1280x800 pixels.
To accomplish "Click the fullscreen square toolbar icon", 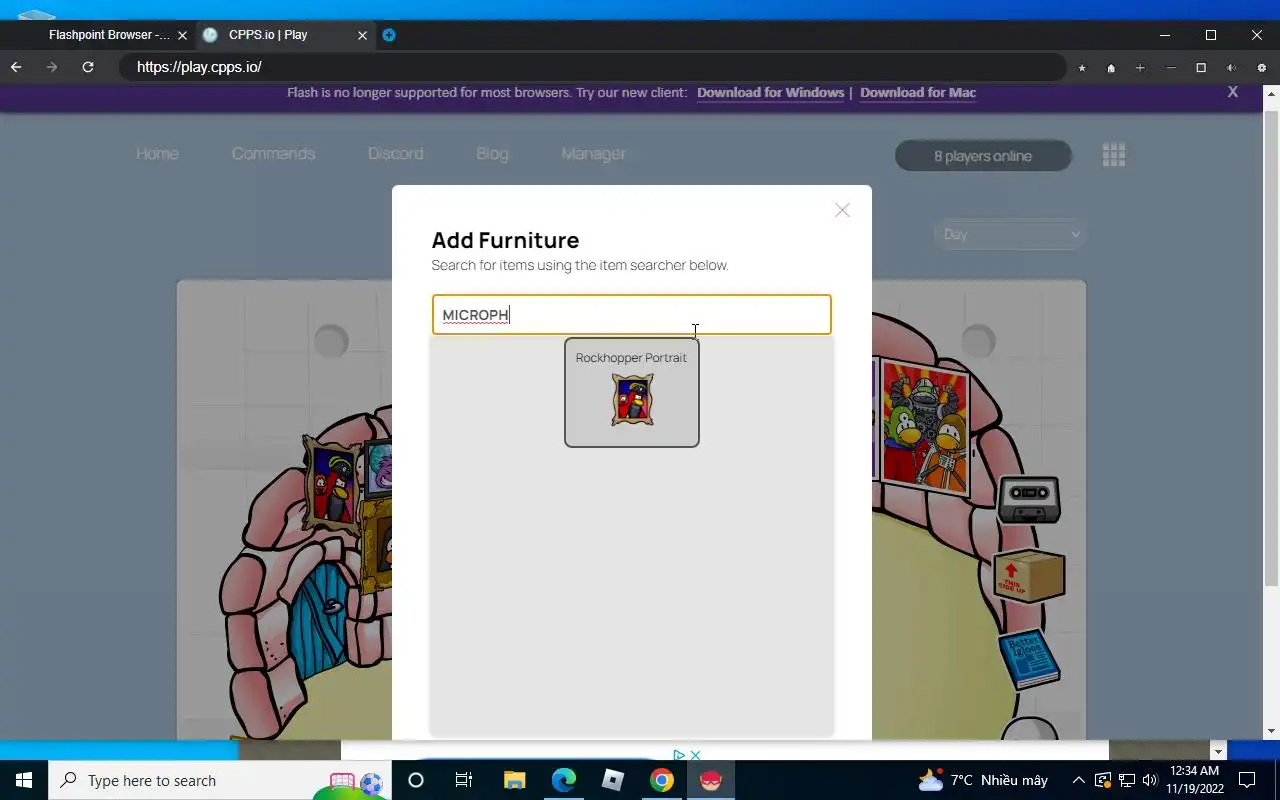I will pyautogui.click(x=1201, y=68).
